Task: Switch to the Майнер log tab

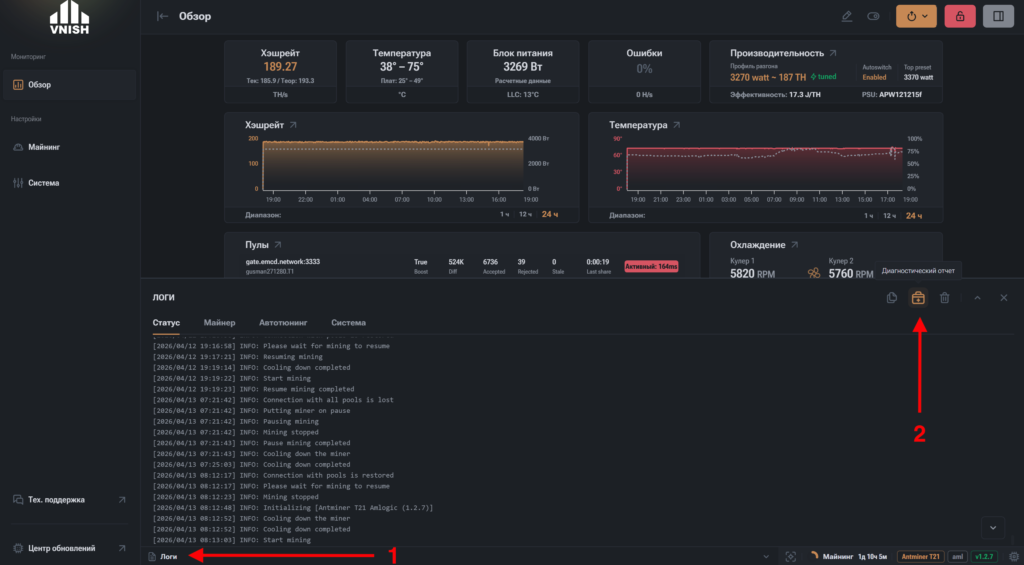Action: pos(219,323)
